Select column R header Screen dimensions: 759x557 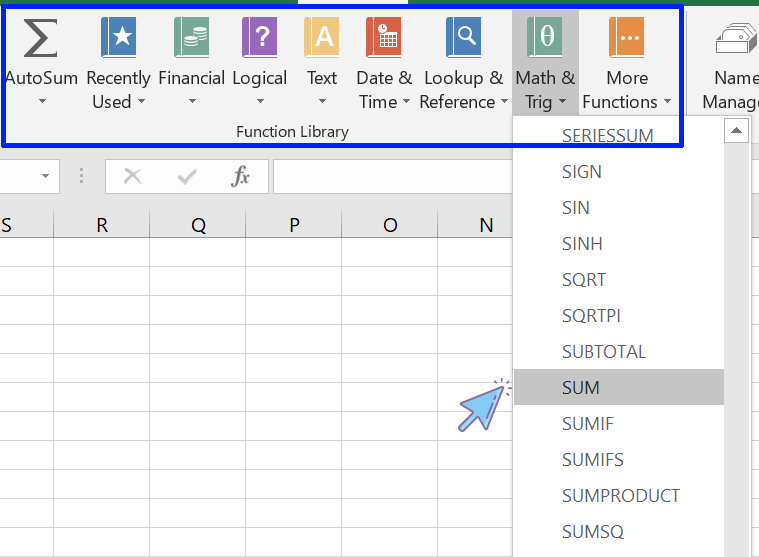102,225
